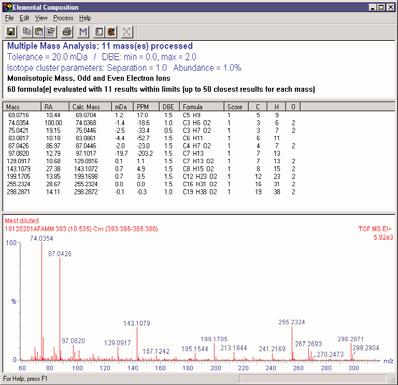The height and width of the screenshot is (385, 398).
Task: Click the PPM column header
Action: click(x=147, y=107)
